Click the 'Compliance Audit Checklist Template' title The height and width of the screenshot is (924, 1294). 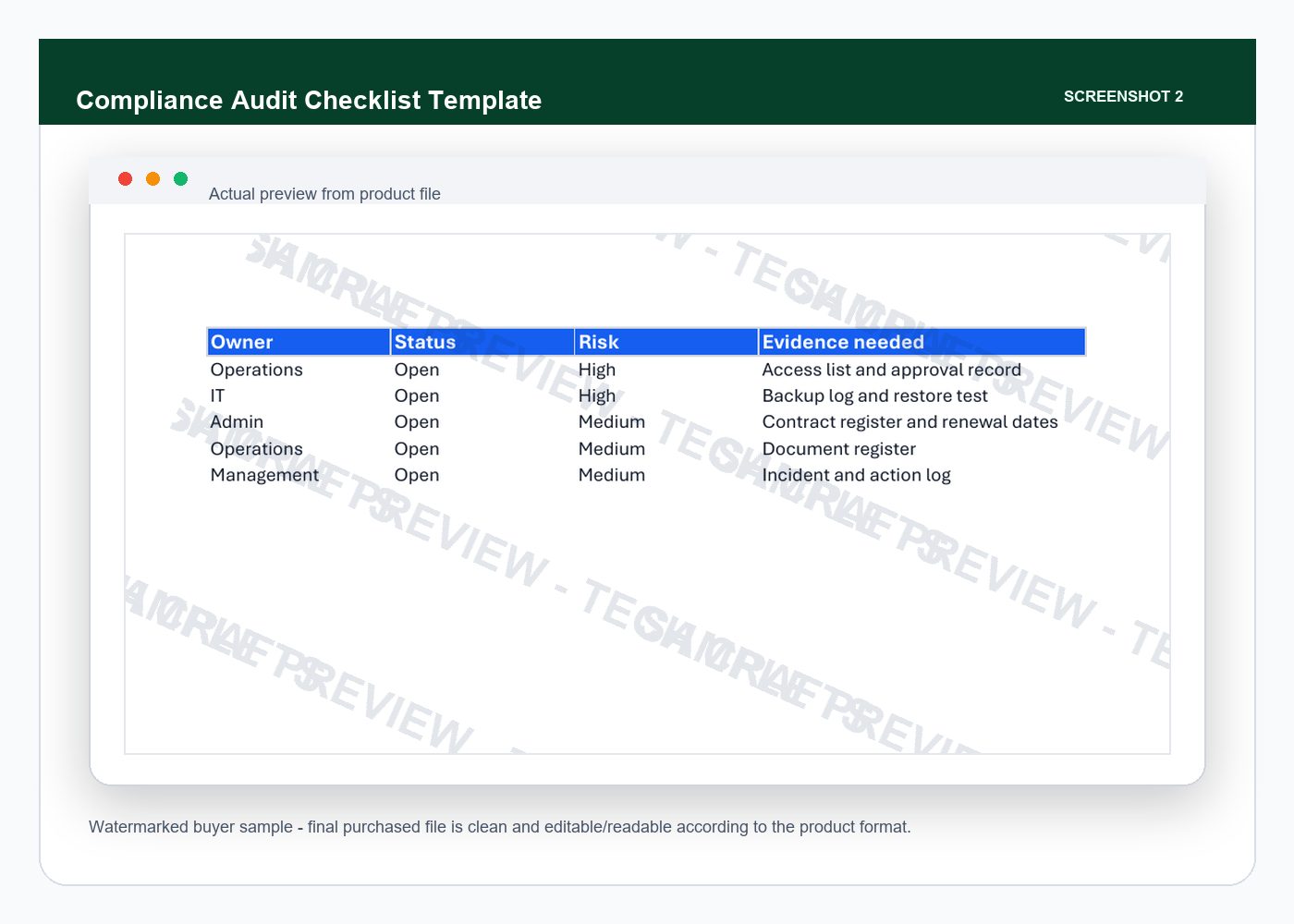pos(309,100)
